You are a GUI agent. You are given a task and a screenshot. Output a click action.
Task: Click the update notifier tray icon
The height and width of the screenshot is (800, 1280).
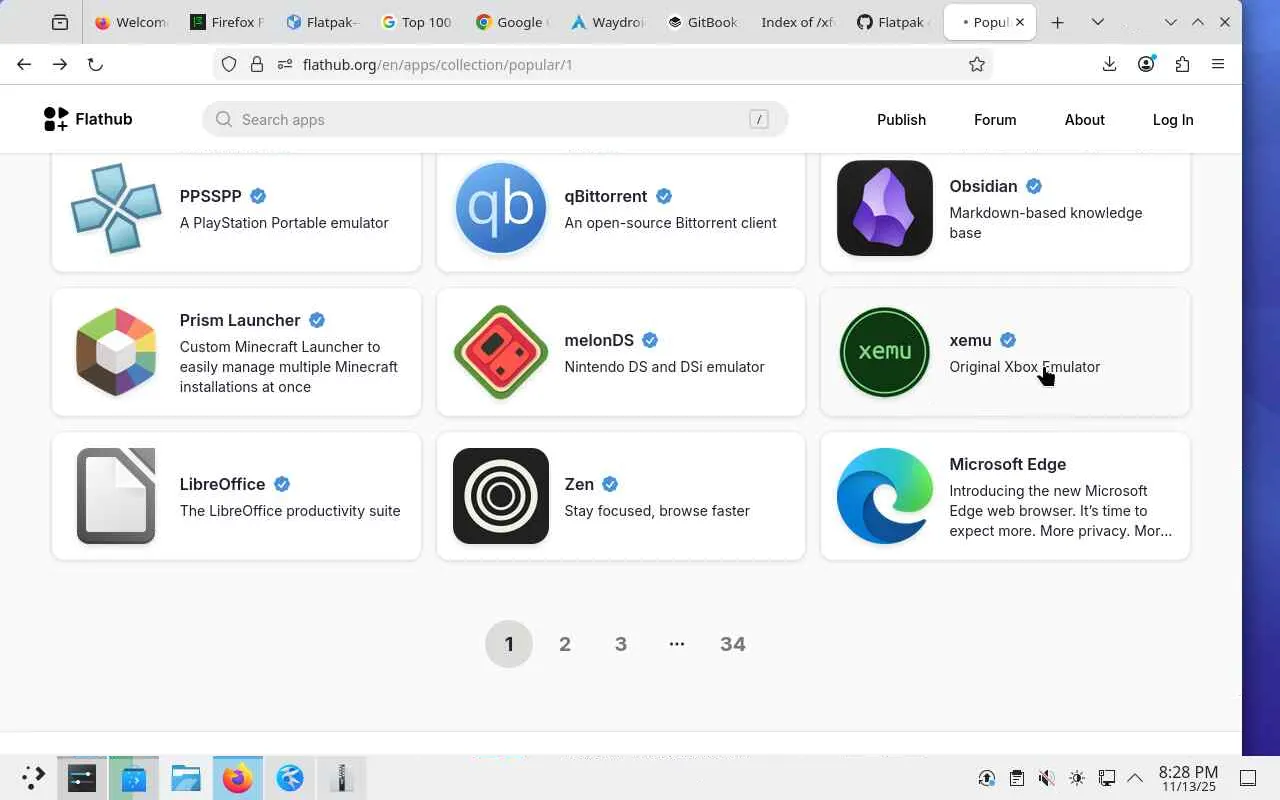coord(986,778)
